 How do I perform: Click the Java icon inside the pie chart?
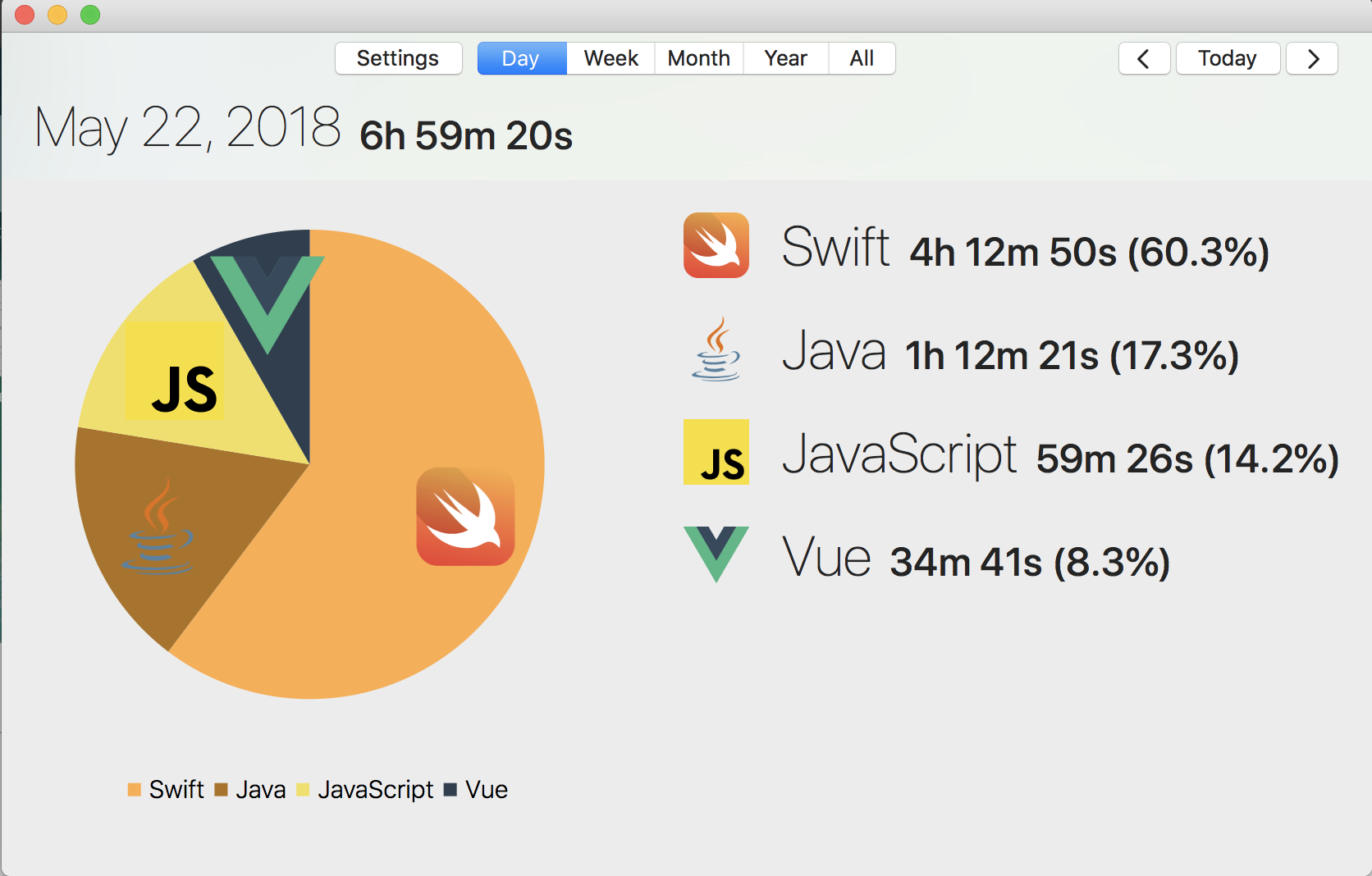tap(158, 526)
